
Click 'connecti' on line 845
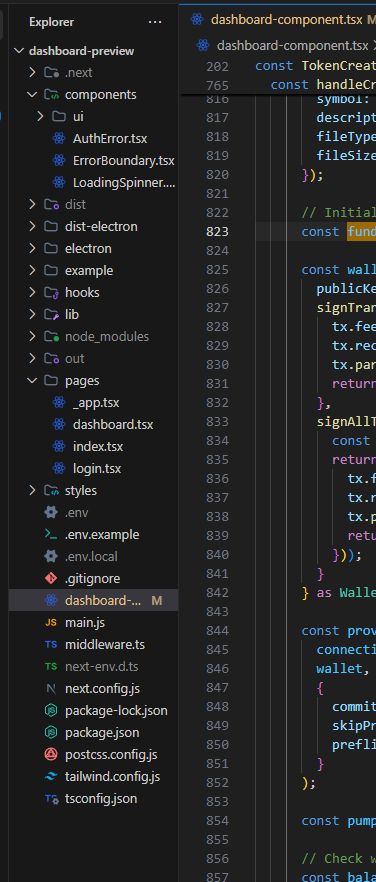pyautogui.click(x=346, y=649)
